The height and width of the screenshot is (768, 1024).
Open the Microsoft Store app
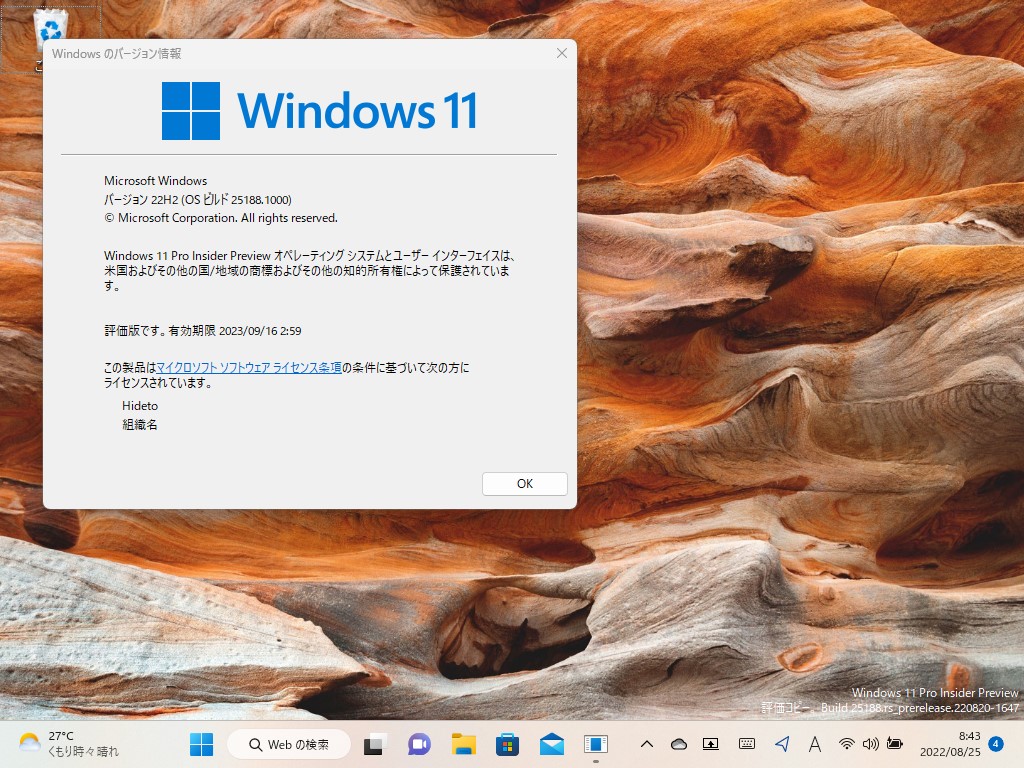pos(508,744)
